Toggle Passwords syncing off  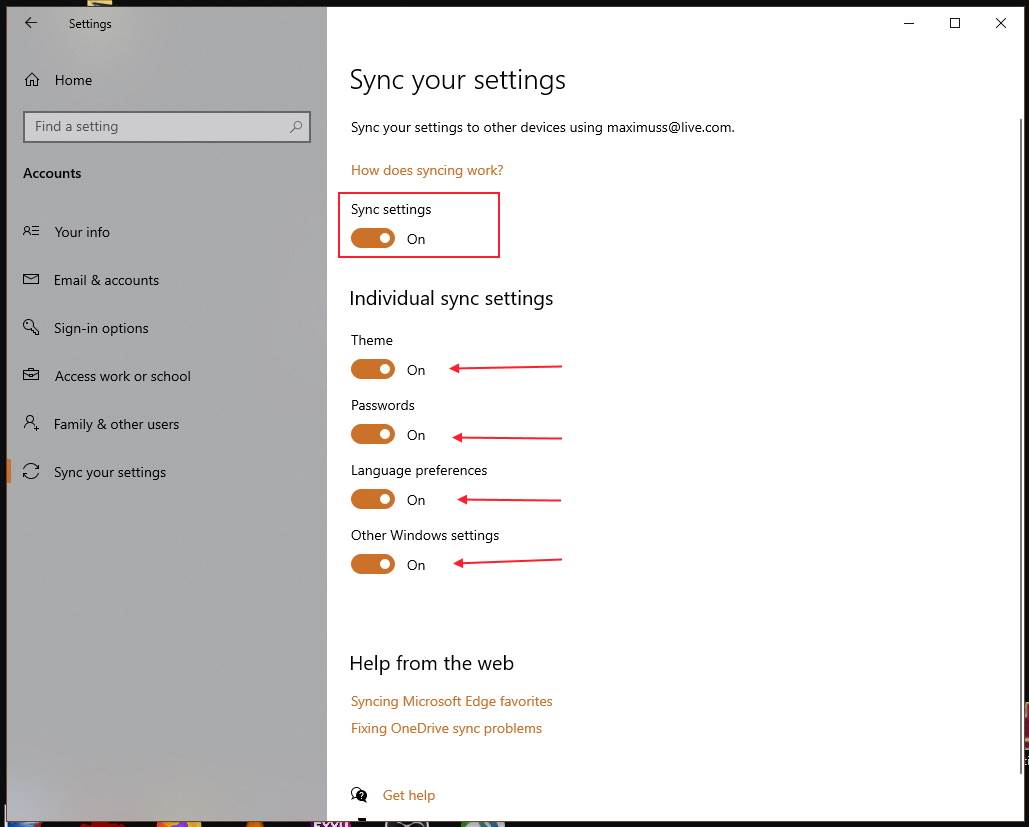coord(373,434)
